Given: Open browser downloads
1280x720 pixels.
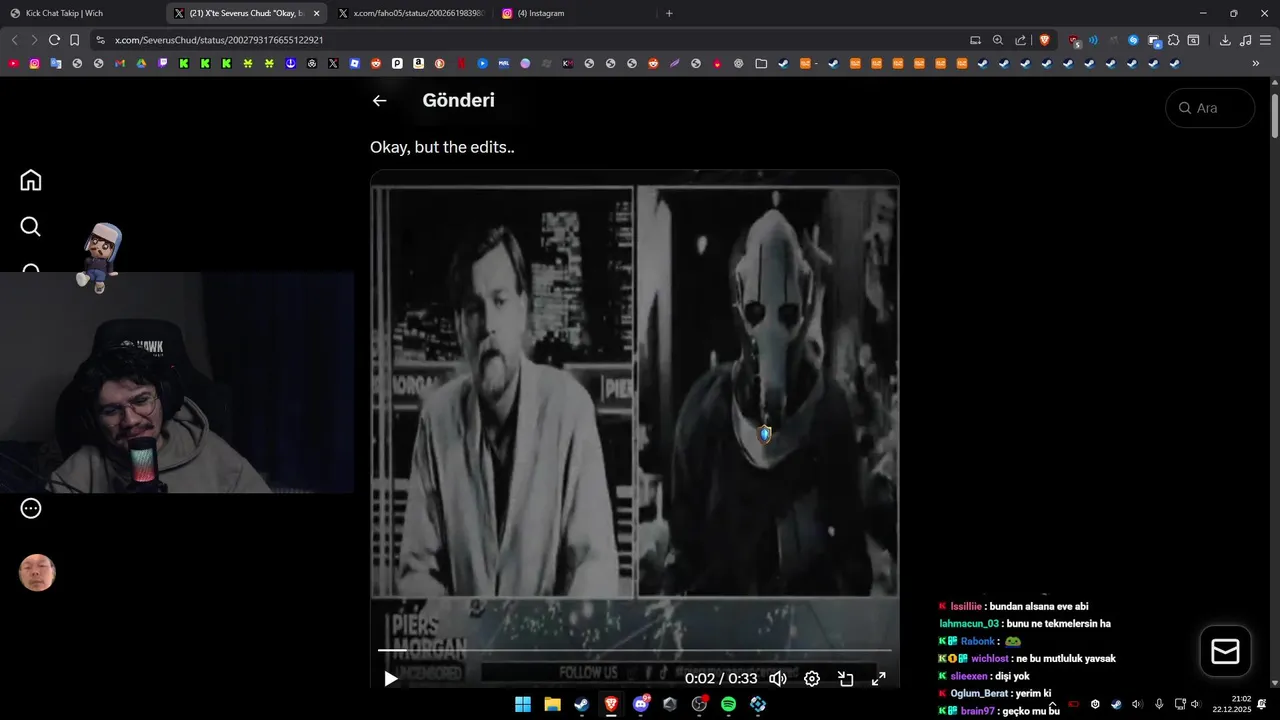Looking at the screenshot, I should pyautogui.click(x=1225, y=40).
